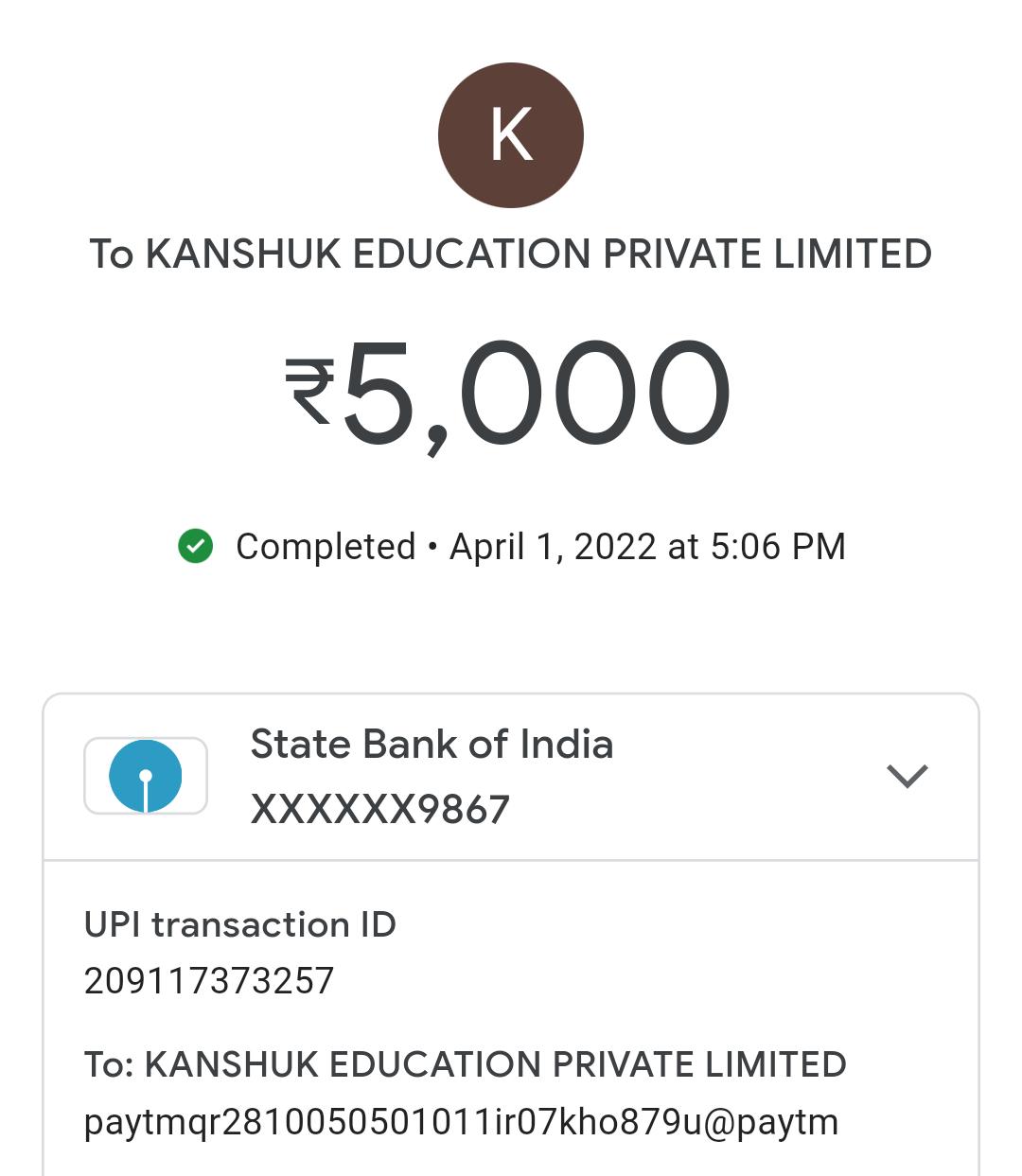Click the rupee symbol beside the amount
This screenshot has height=1176, width=1022.
point(309,391)
